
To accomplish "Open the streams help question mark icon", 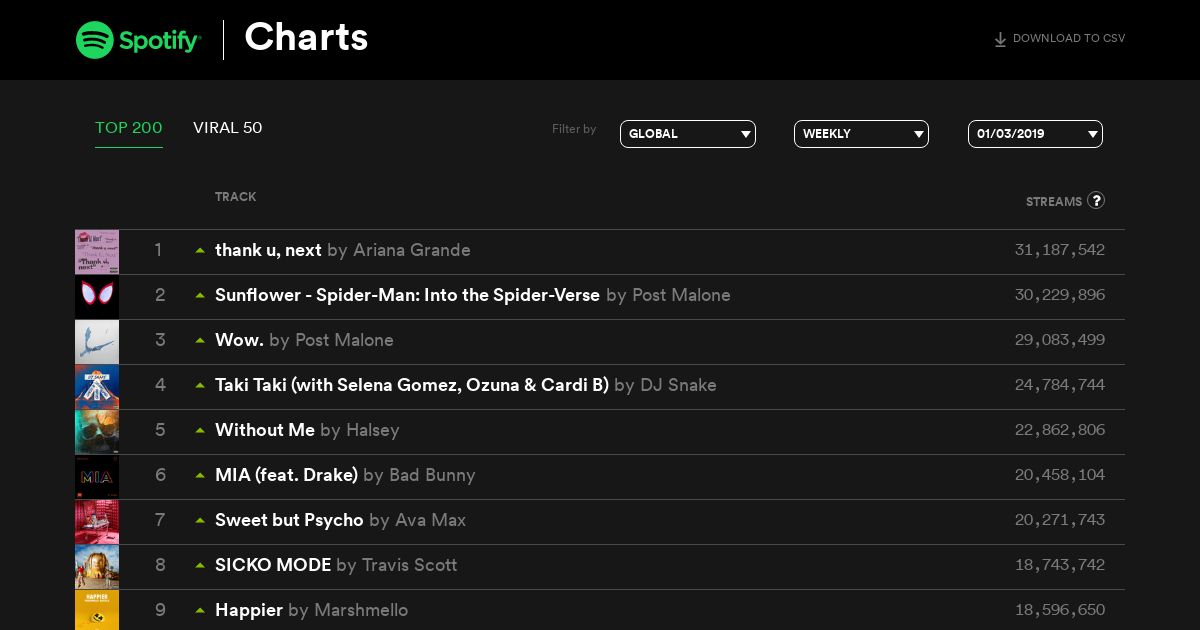I will pos(1096,200).
